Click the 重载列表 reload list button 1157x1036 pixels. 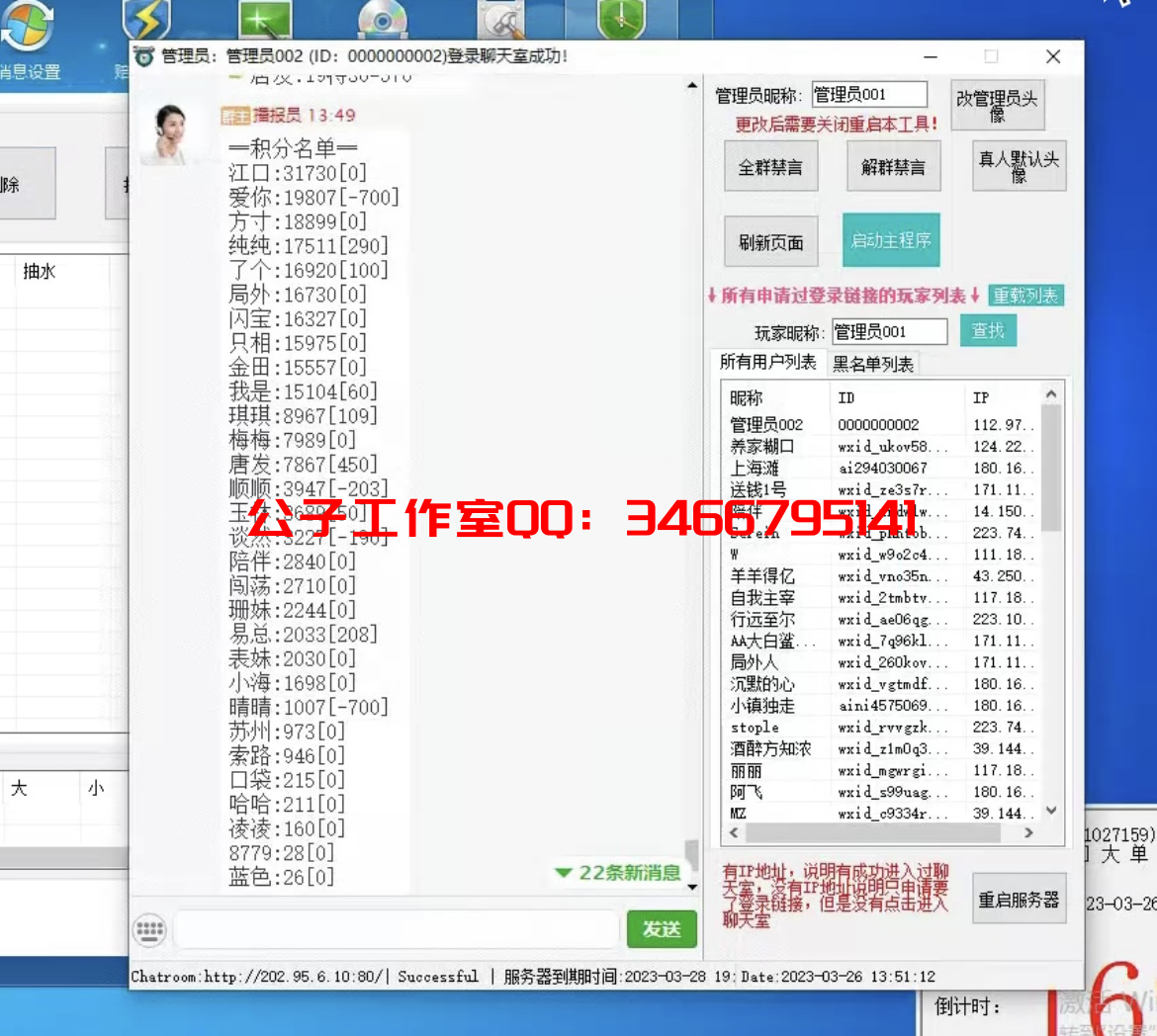tap(1024, 296)
